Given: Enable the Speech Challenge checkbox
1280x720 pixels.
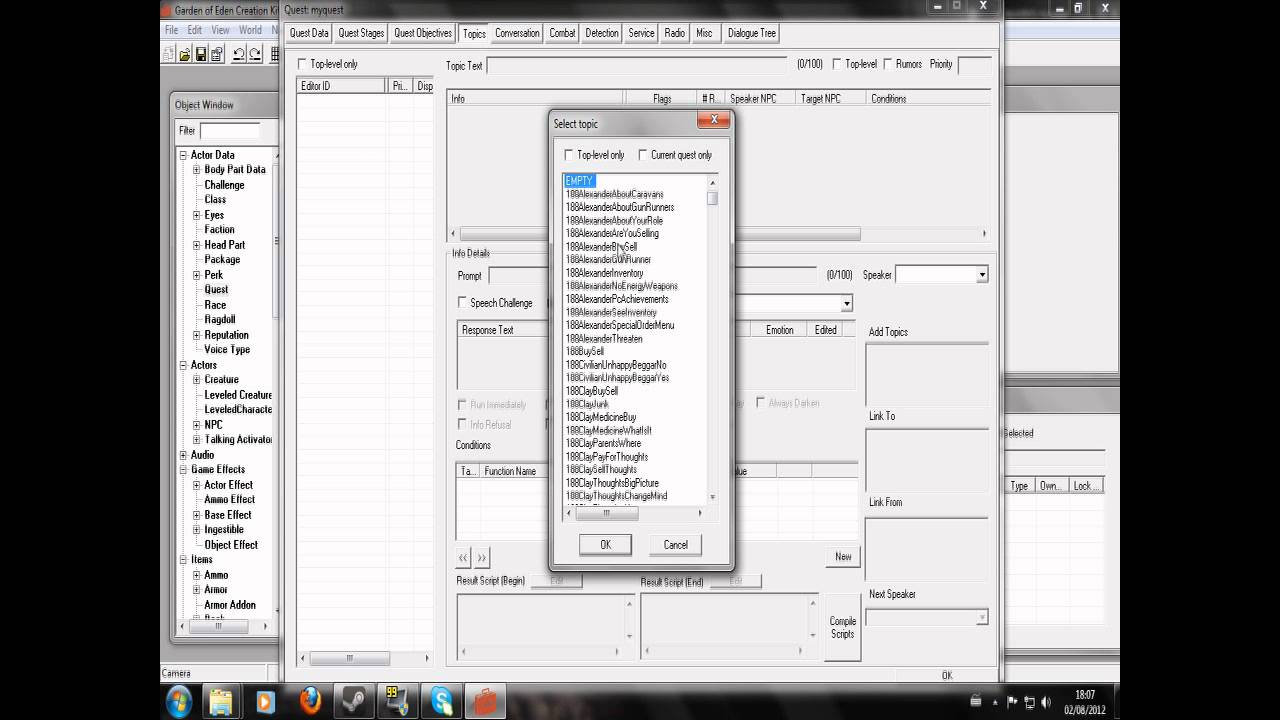Looking at the screenshot, I should tap(462, 303).
